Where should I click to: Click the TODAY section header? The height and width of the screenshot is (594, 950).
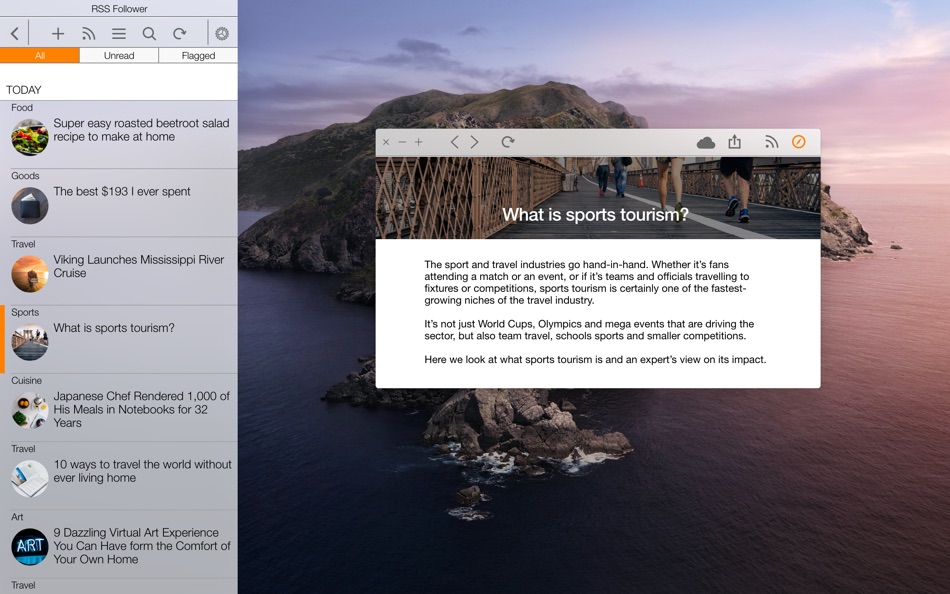[x=24, y=90]
